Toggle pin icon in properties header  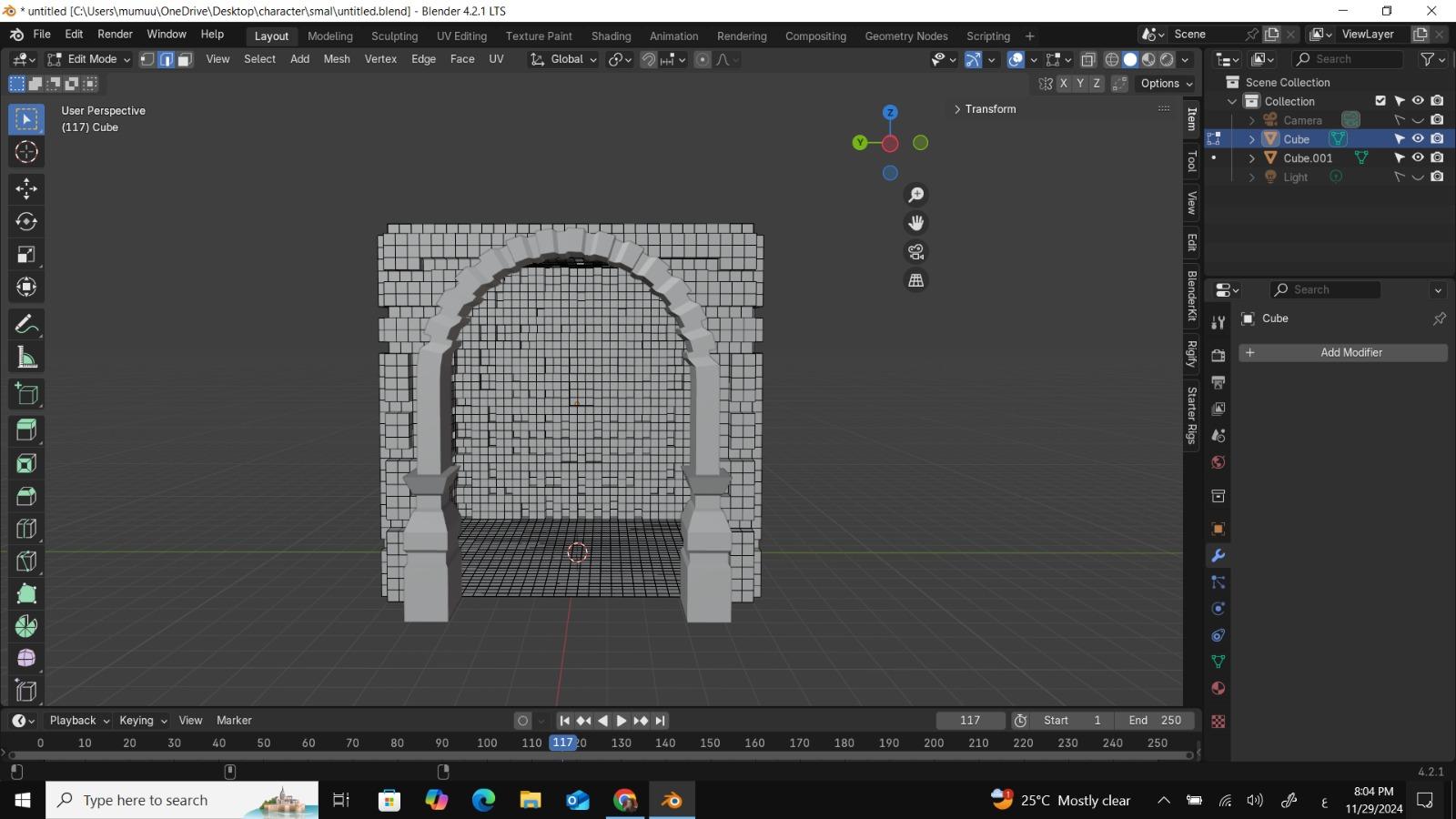click(x=1440, y=319)
